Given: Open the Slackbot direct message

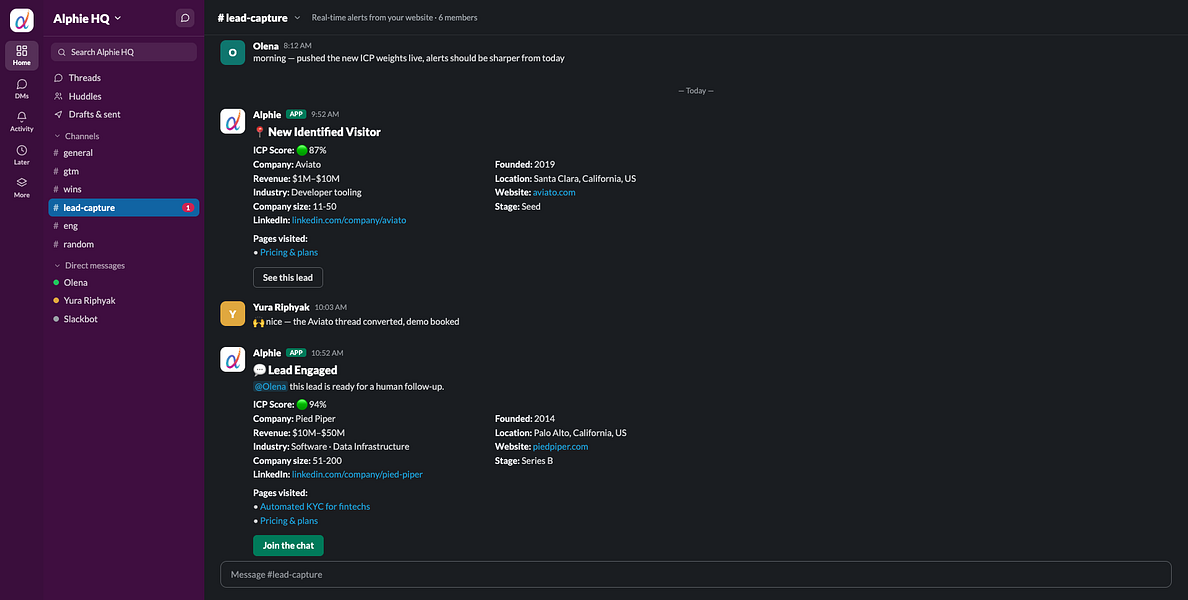Looking at the screenshot, I should tap(123, 319).
